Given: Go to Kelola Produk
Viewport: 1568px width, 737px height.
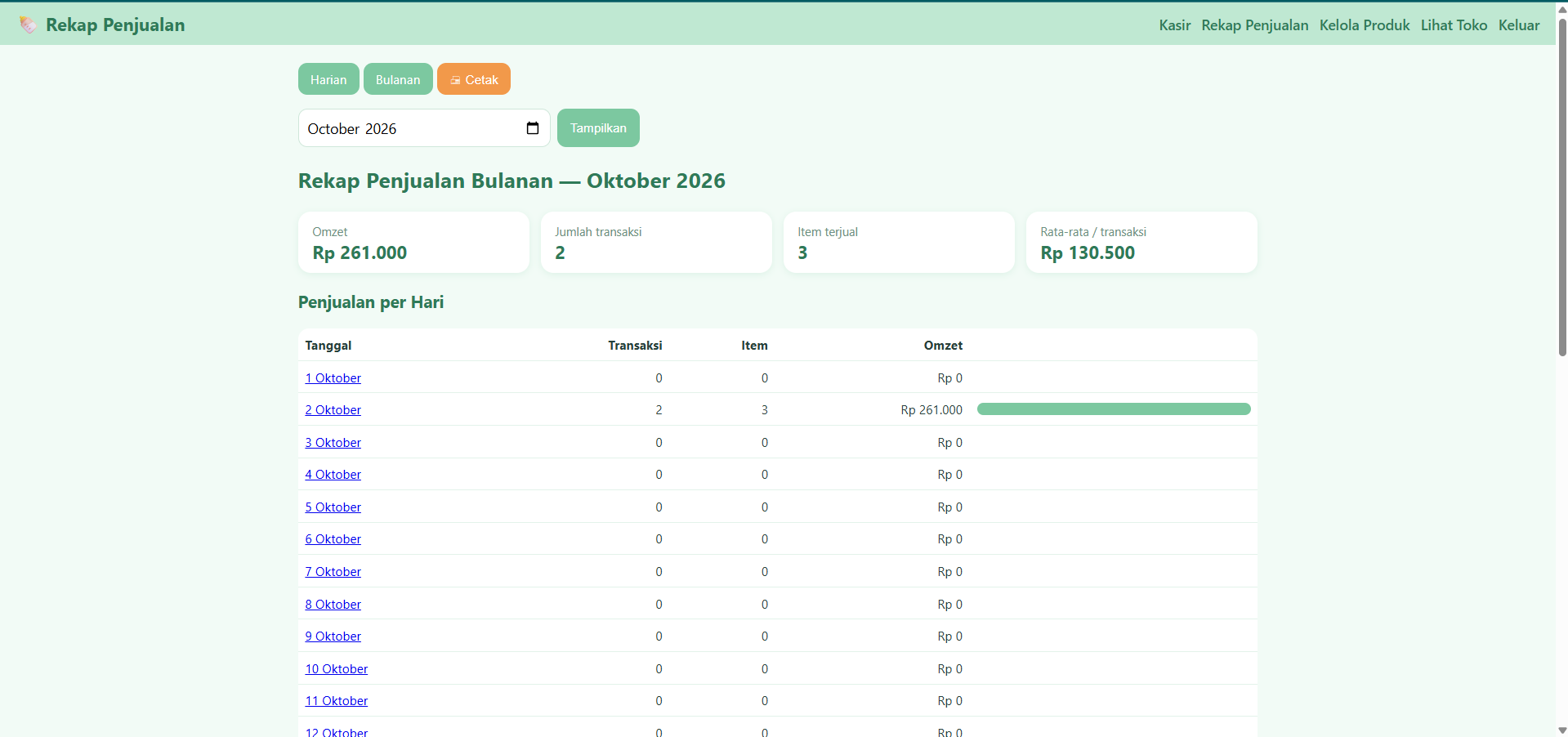Looking at the screenshot, I should [1364, 25].
